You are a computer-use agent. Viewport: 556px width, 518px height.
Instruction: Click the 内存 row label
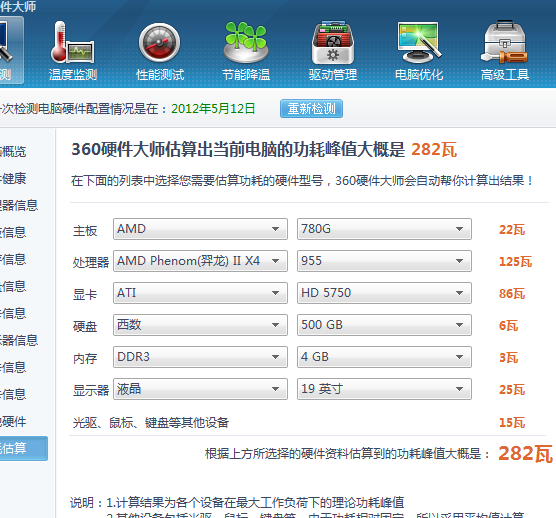[85, 358]
